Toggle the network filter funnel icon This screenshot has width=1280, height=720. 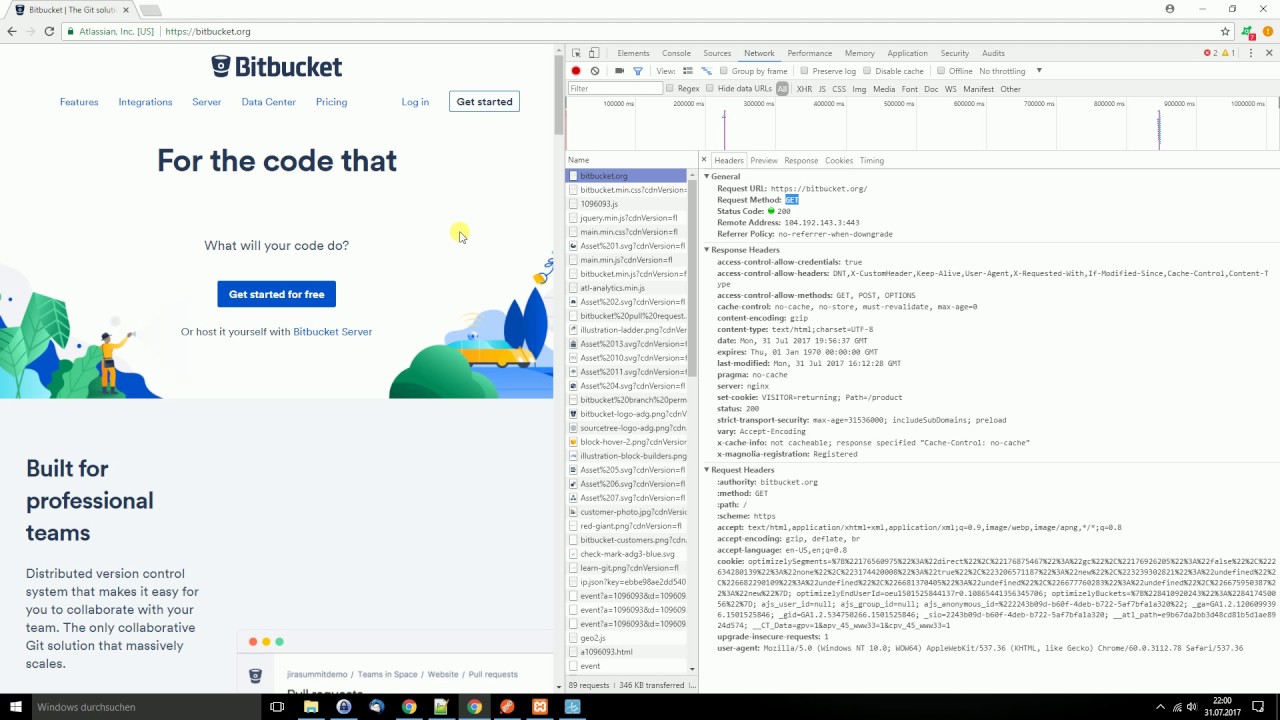tap(637, 71)
